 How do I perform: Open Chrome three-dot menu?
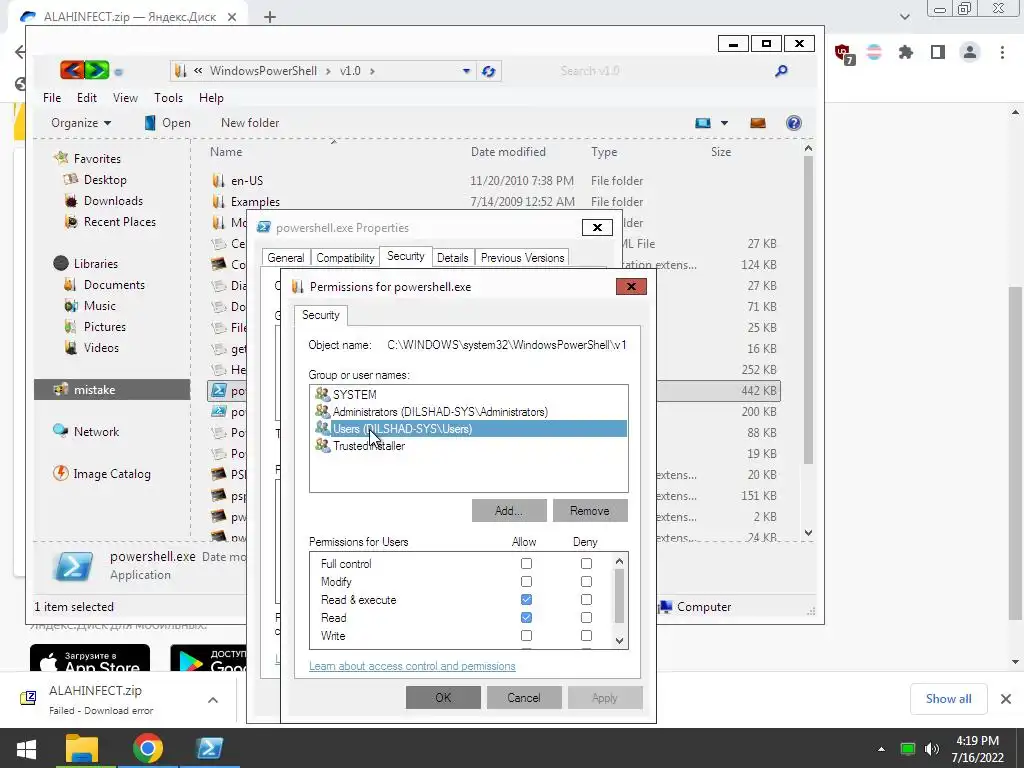coord(1002,52)
